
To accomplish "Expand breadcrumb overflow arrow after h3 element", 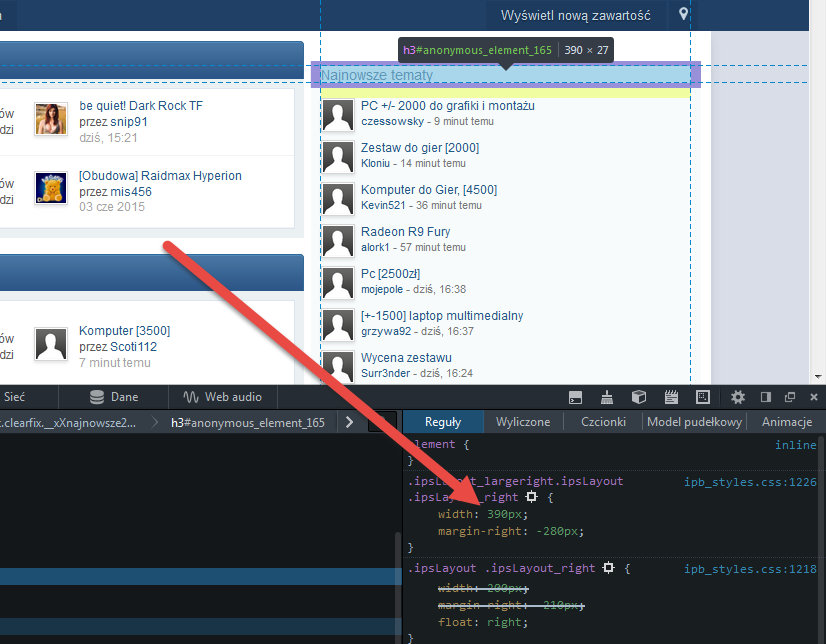I will [x=348, y=422].
